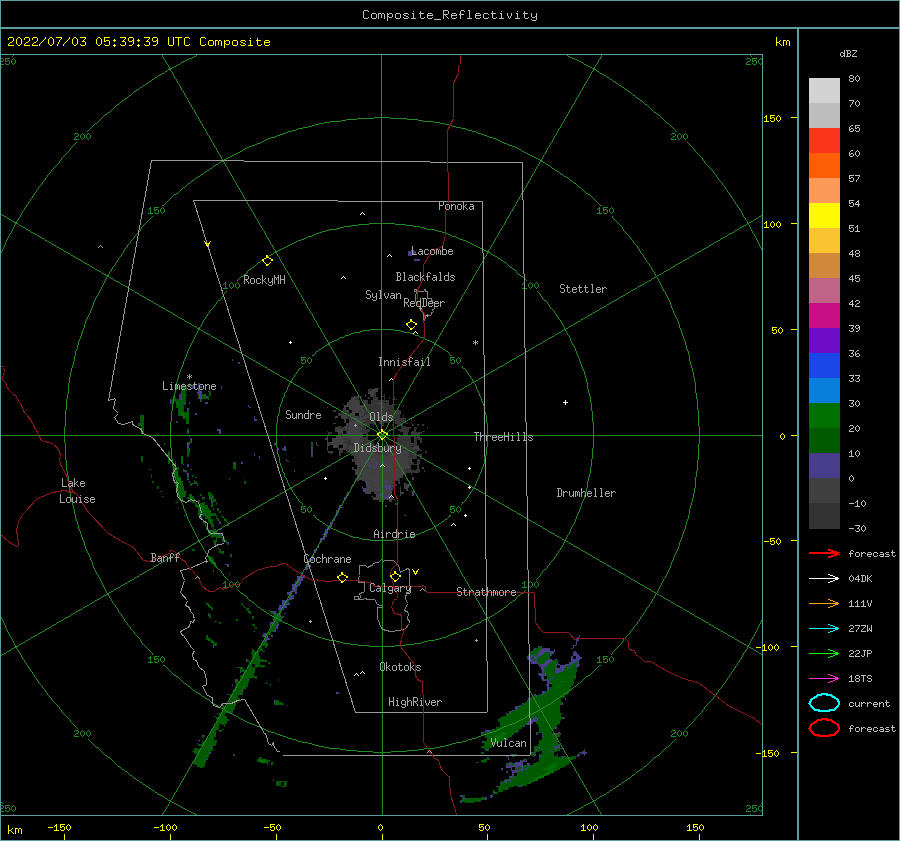Click the magenta 18TS arrow icon
Screen dimensions: 900x841
coord(824,679)
